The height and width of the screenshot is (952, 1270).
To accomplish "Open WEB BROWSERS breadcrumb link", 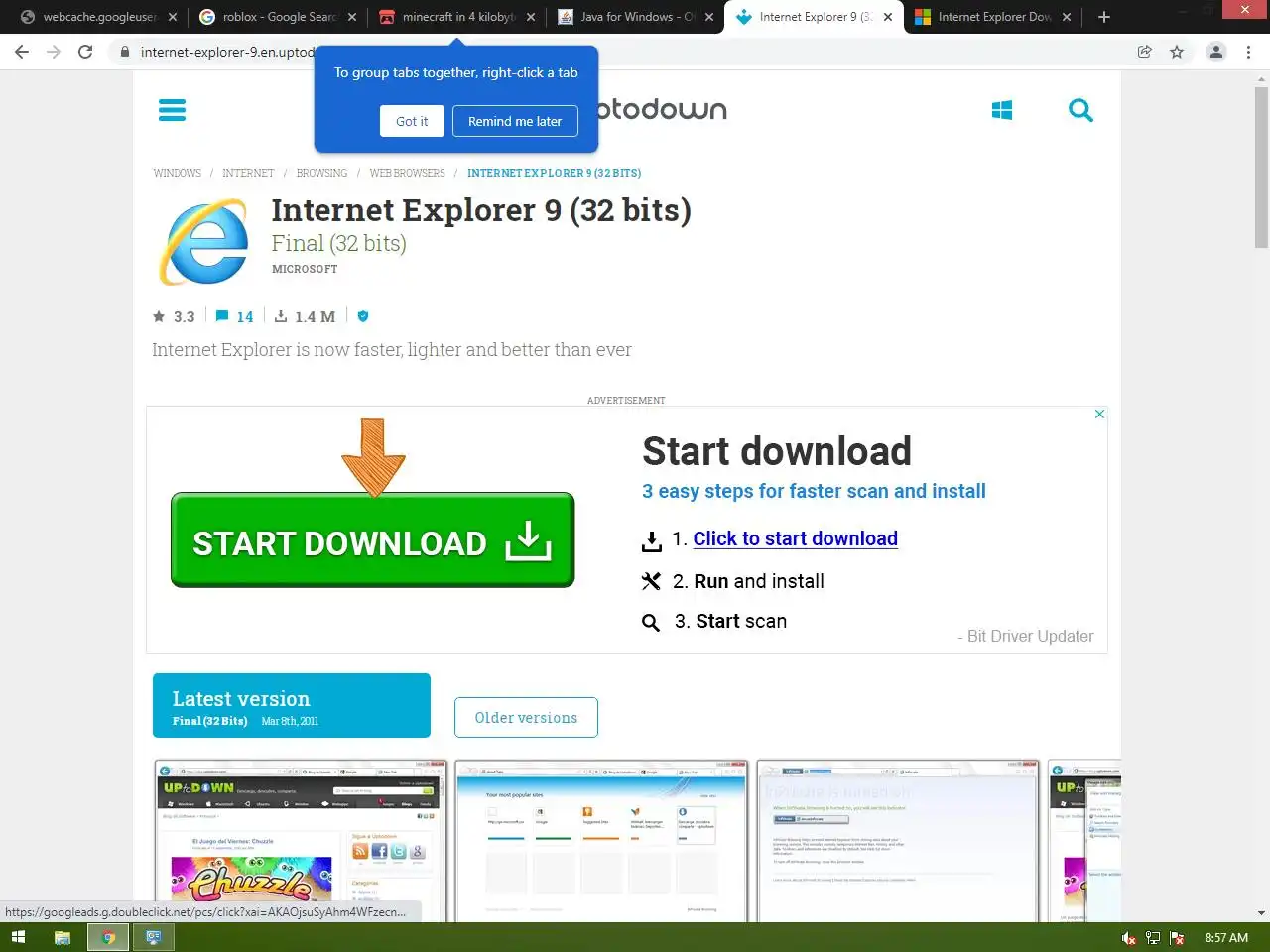I will pyautogui.click(x=407, y=173).
